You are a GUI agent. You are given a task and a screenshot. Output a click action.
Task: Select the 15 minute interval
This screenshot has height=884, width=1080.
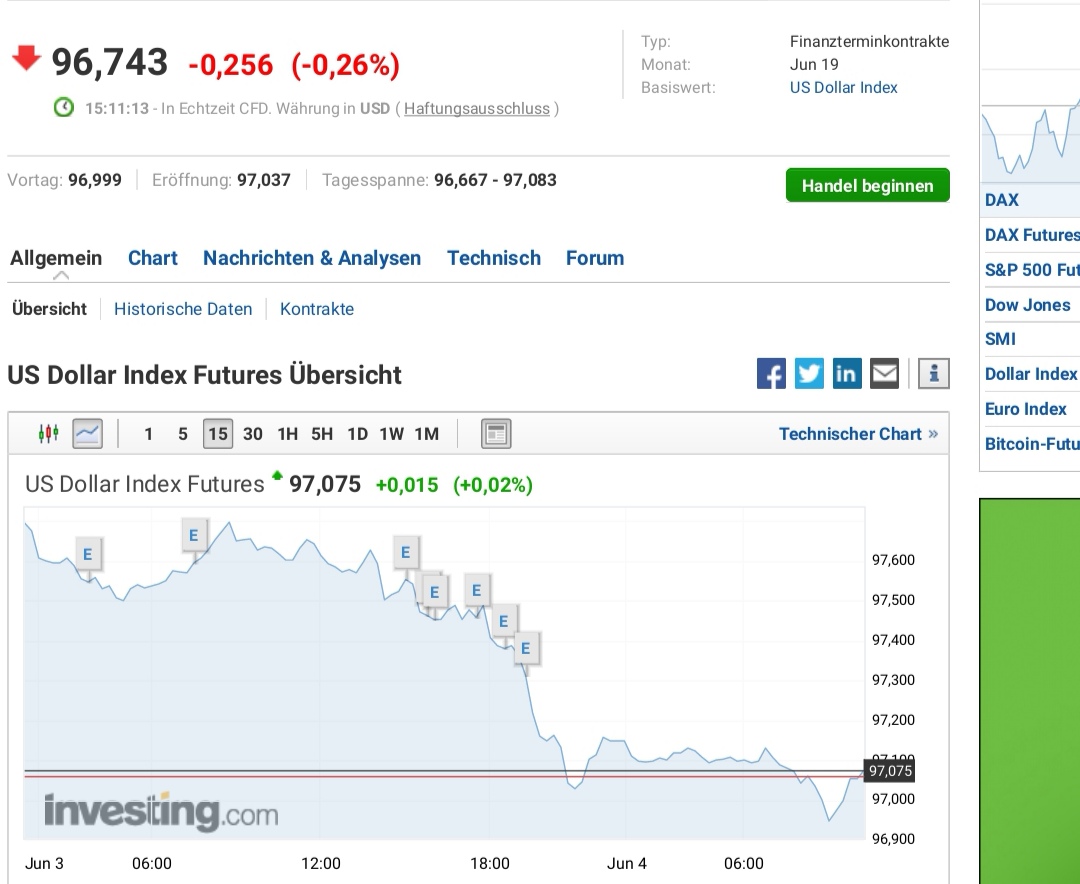[x=218, y=434]
